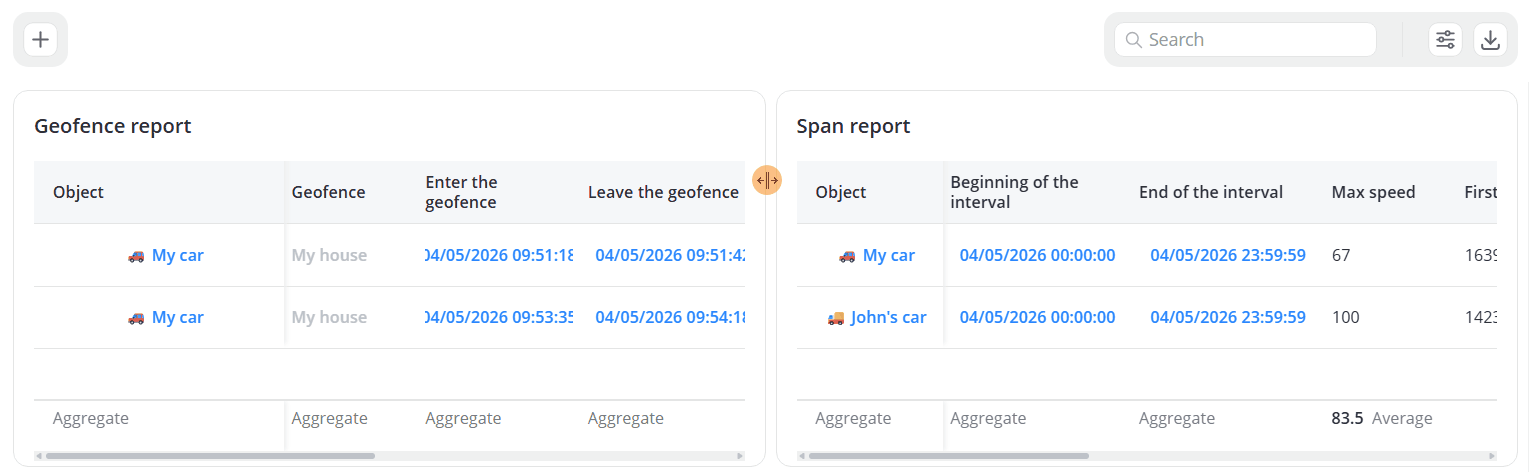
Task: Click the plus add report button
Action: pos(40,40)
